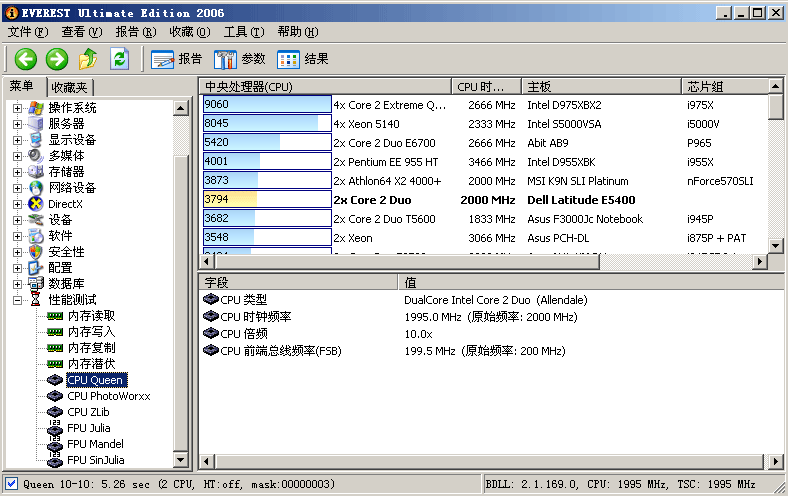788x496 pixels.
Task: Click the results list horizontal scroll-right arrow
Action: 760,261
